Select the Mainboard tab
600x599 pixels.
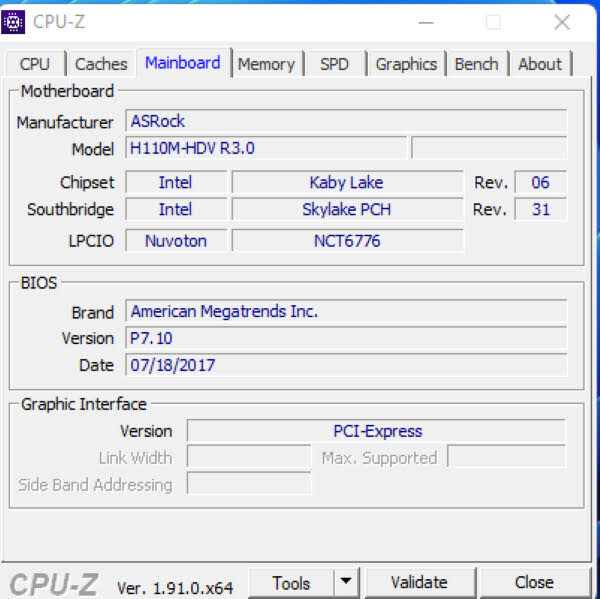[183, 63]
